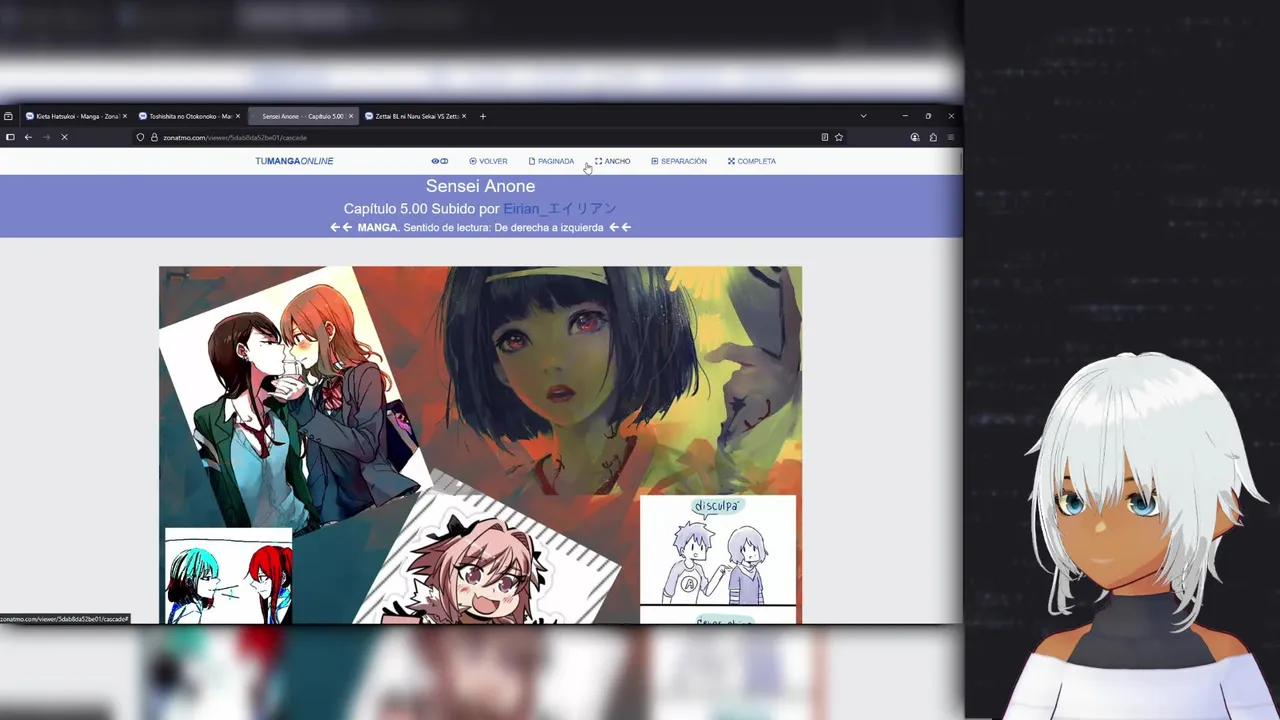Stop page loading with the X button
Viewport: 1280px width, 720px height.
(x=64, y=137)
